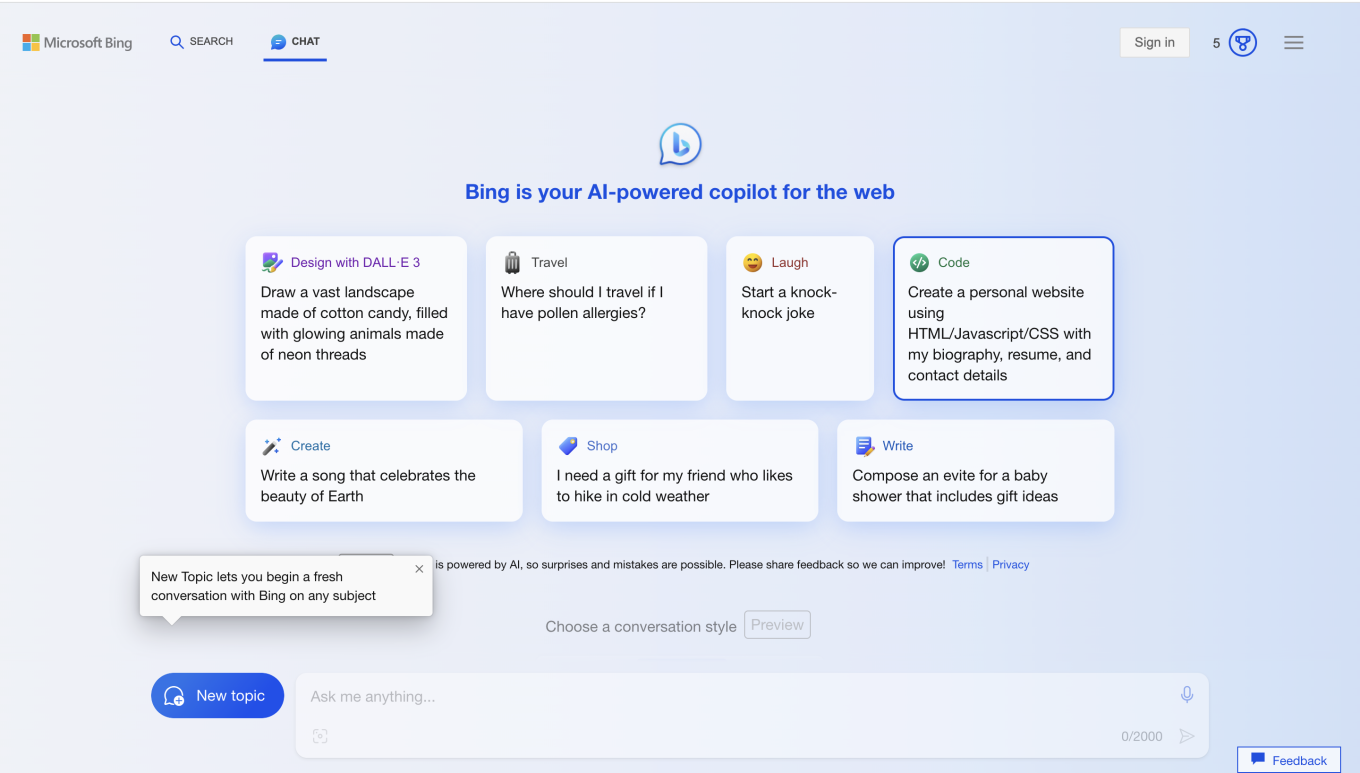Open the hamburger menu icon
Screen dimensions: 1360x773
(1293, 43)
